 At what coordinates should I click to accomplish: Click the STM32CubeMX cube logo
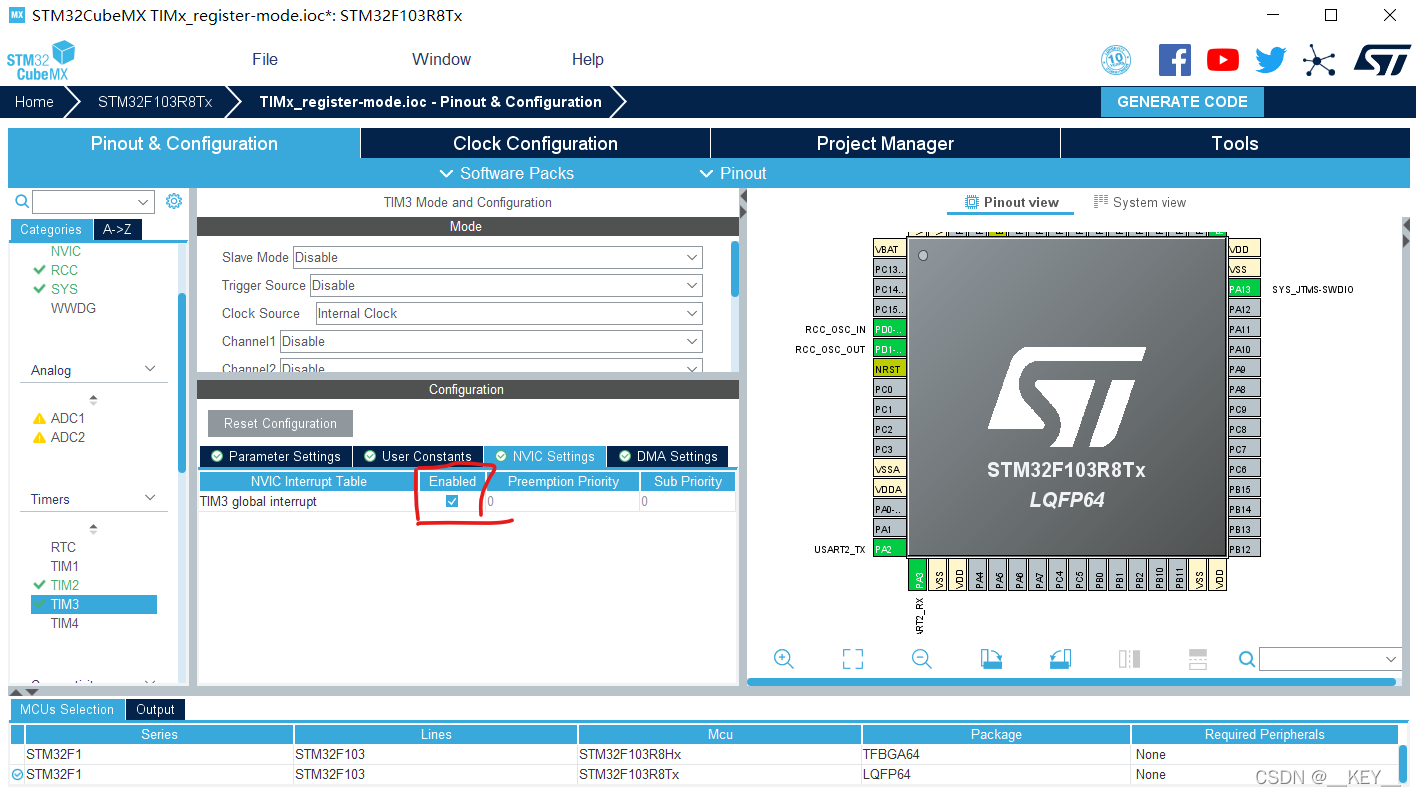pos(41,61)
